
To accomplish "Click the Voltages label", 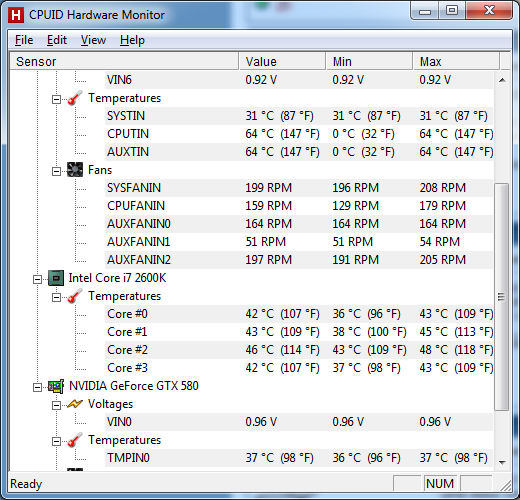I will tap(110, 404).
